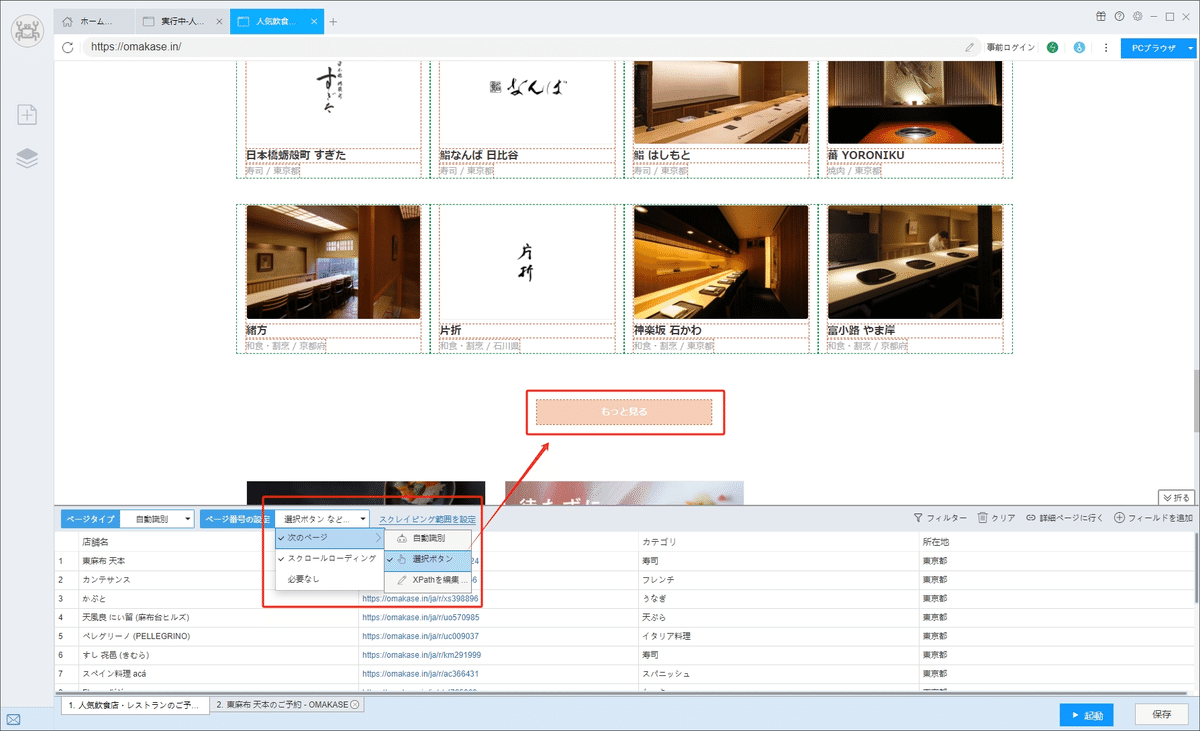Click the 店舗名 column header
This screenshot has height=731, width=1200.
click(216, 541)
